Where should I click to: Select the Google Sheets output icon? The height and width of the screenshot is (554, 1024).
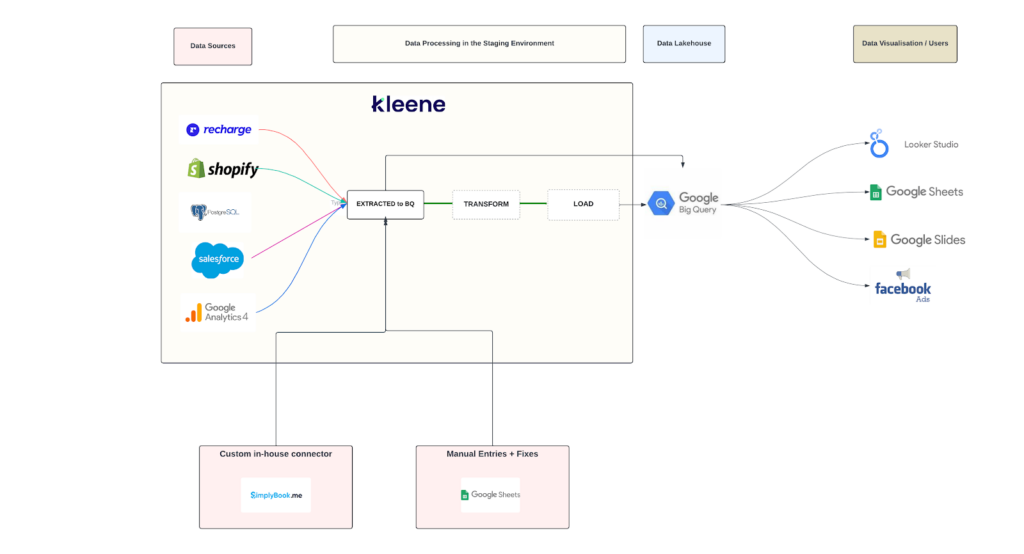(x=874, y=192)
